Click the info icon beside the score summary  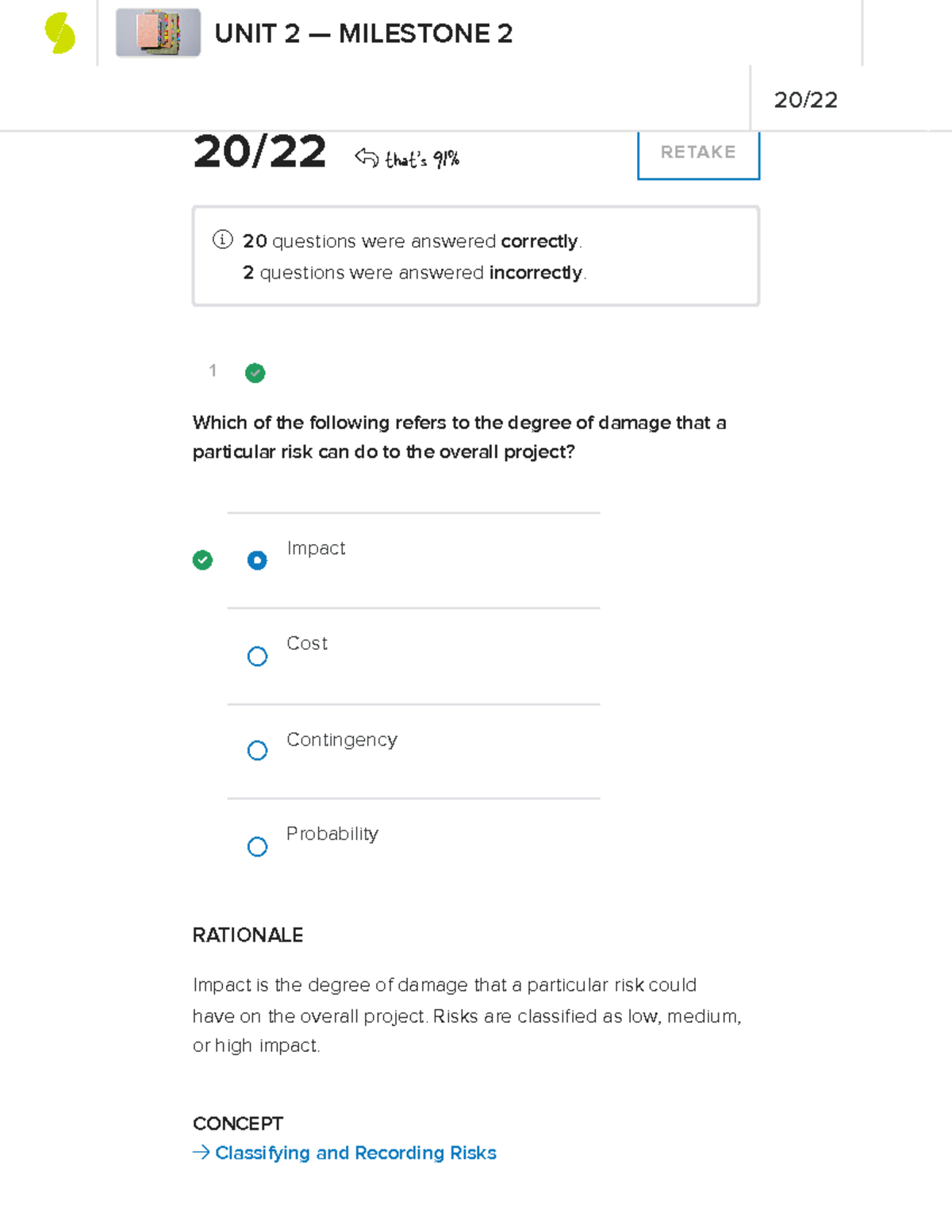point(221,240)
